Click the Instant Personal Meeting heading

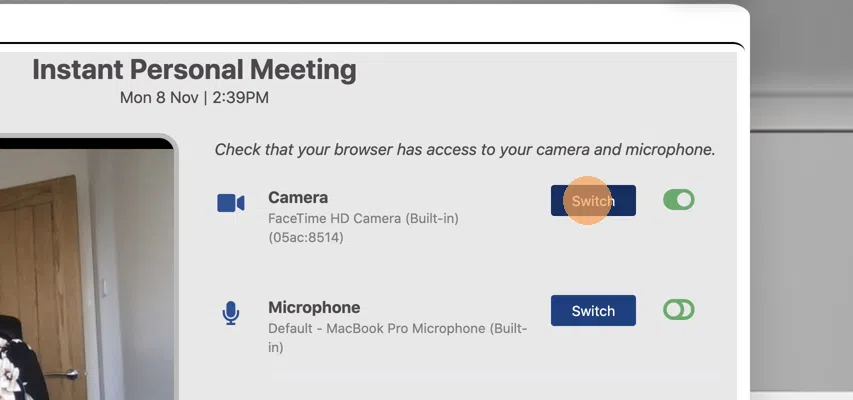(x=194, y=70)
